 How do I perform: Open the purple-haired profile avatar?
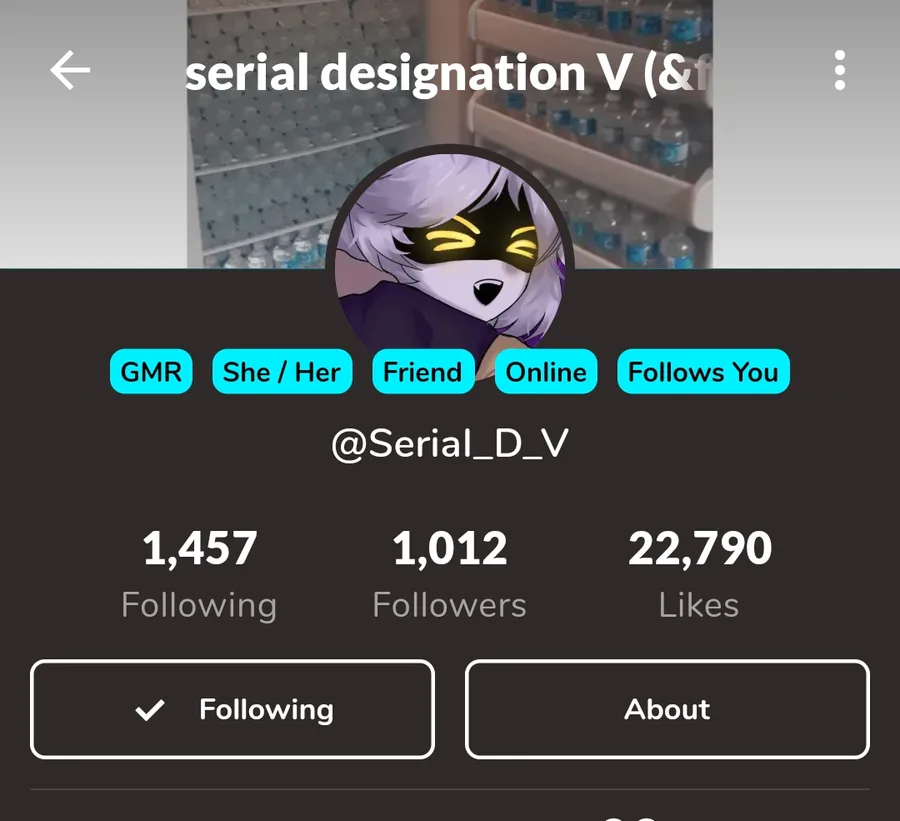click(449, 253)
